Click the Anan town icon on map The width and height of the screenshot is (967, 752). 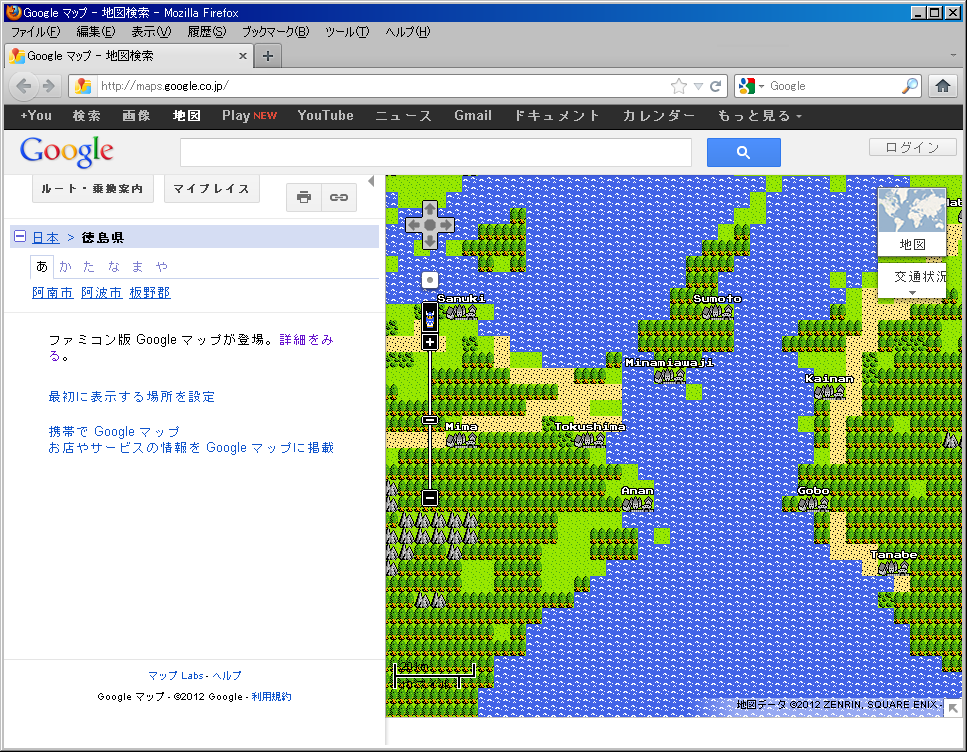(637, 504)
